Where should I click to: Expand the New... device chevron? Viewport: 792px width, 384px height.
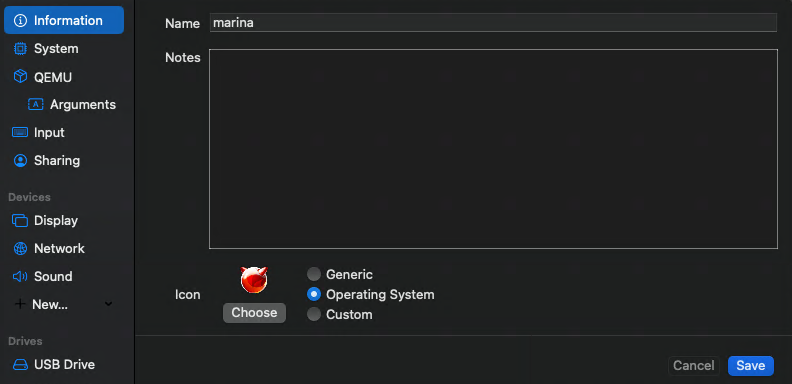[108, 304]
